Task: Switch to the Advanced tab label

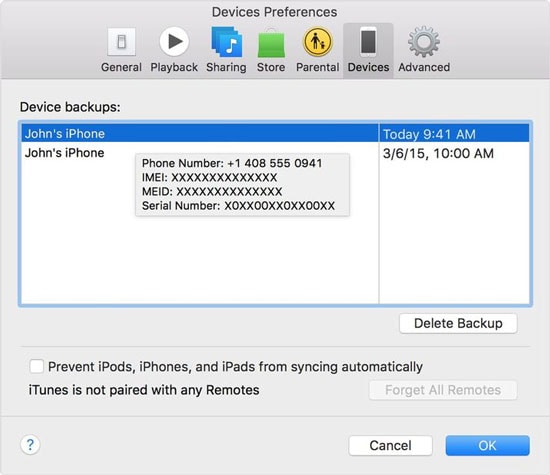Action: pyautogui.click(x=424, y=67)
